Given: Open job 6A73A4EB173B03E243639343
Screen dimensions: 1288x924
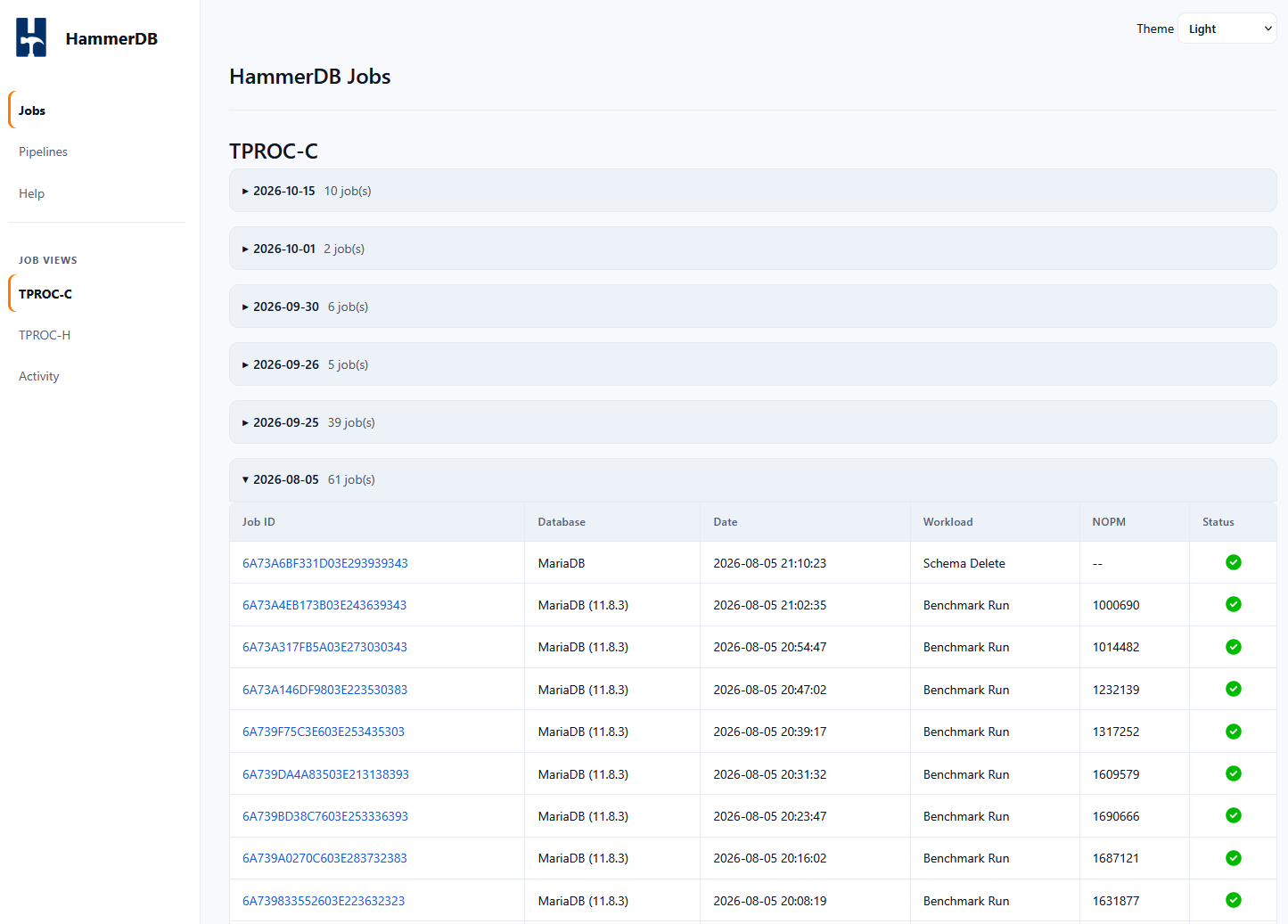Looking at the screenshot, I should (324, 605).
